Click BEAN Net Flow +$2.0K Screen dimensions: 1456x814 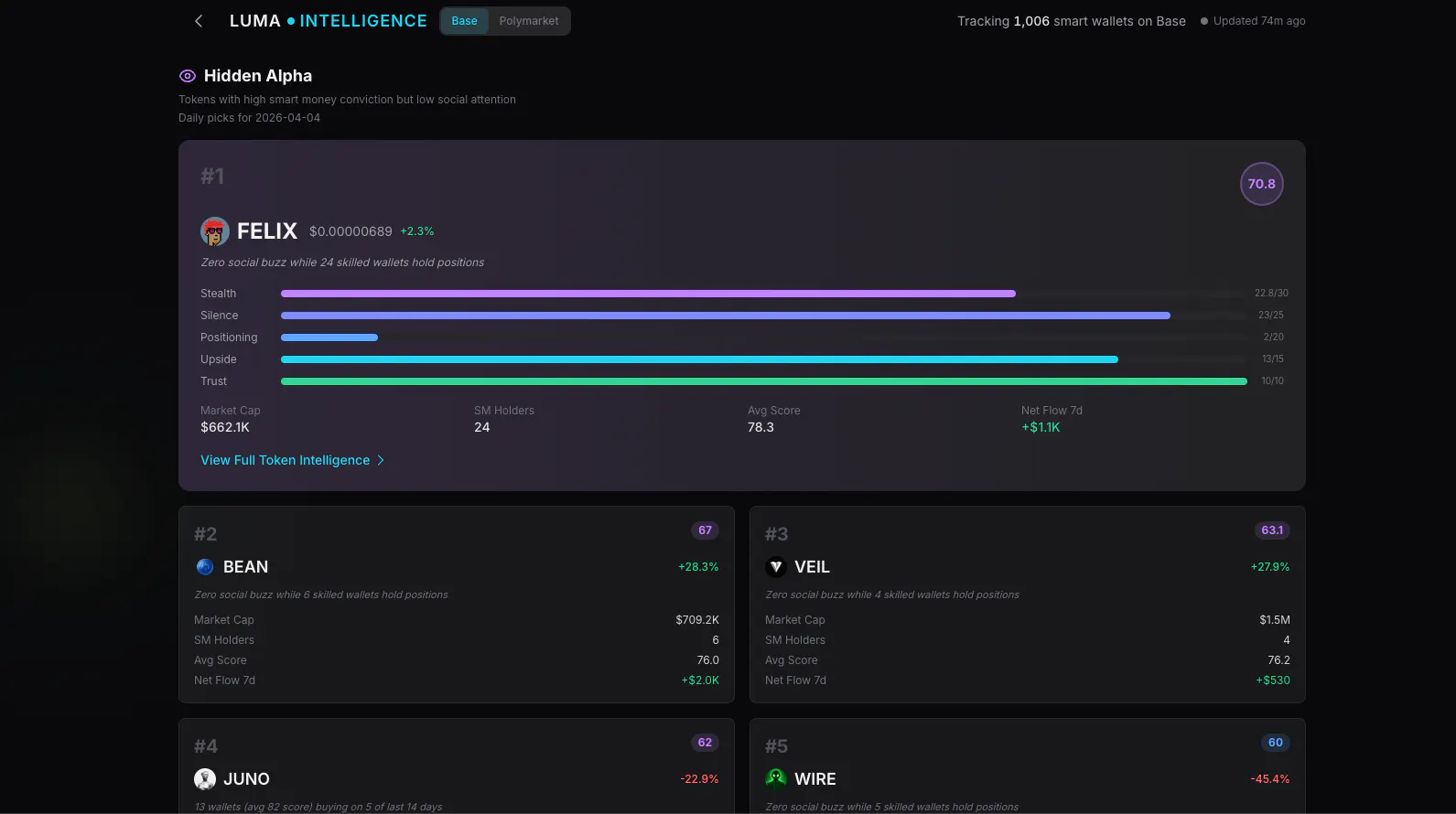[700, 680]
